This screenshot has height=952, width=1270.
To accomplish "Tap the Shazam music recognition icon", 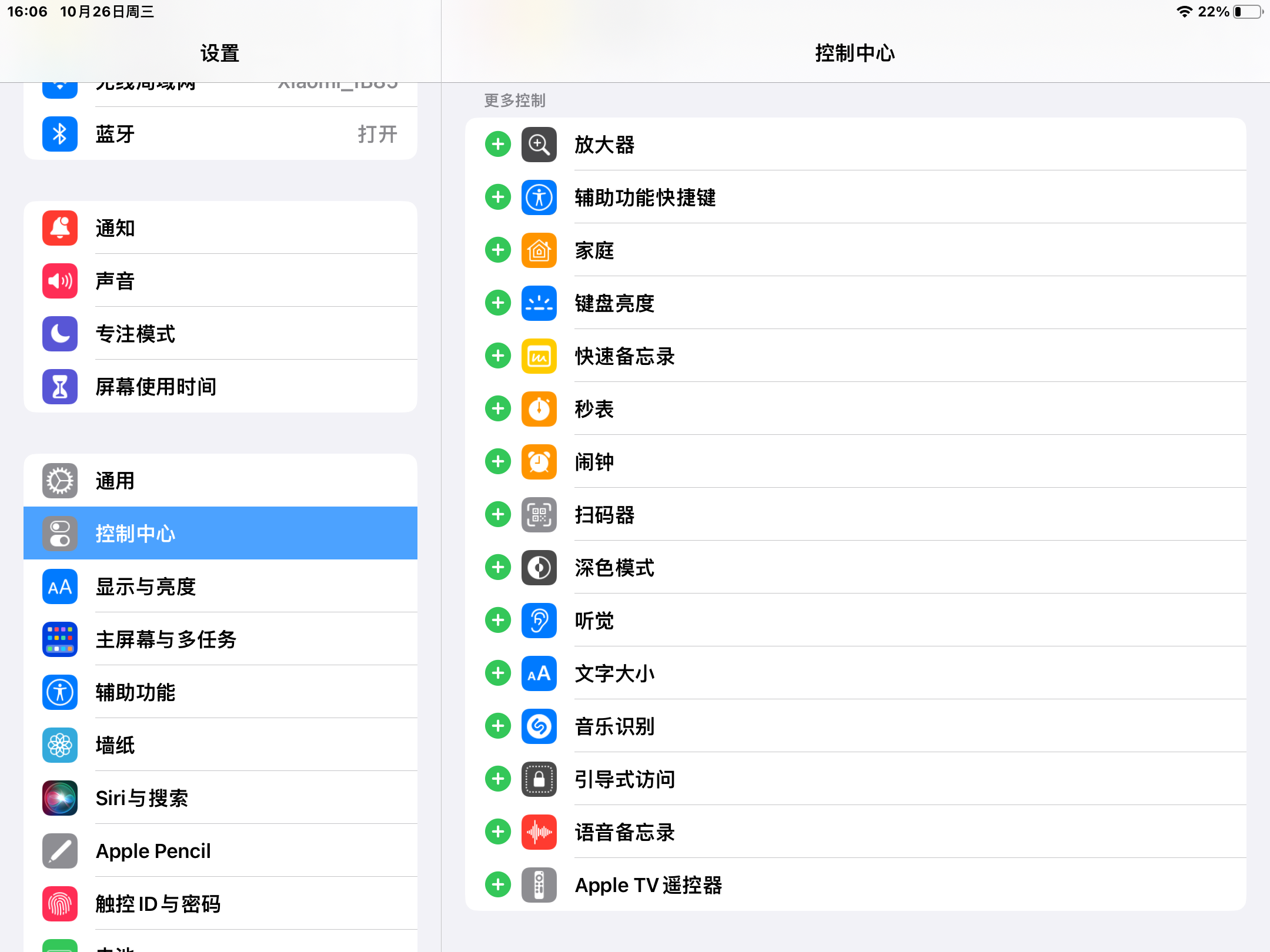I will [x=539, y=726].
